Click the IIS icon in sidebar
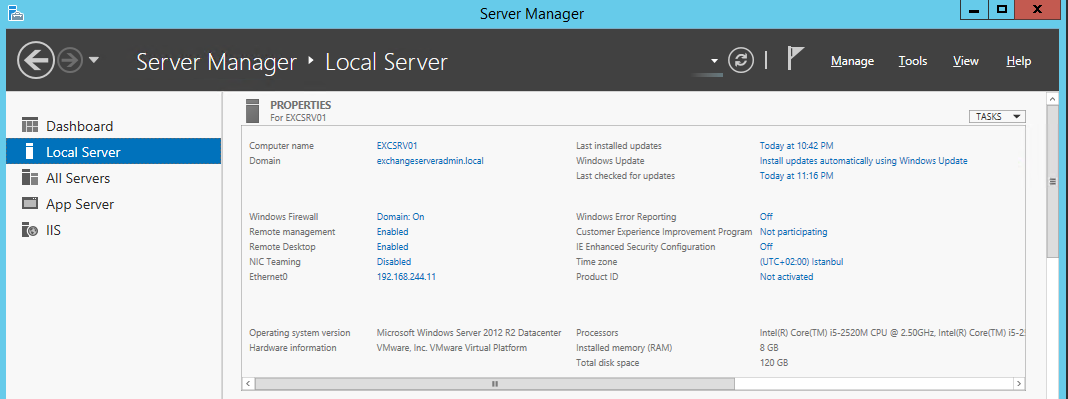 29,230
